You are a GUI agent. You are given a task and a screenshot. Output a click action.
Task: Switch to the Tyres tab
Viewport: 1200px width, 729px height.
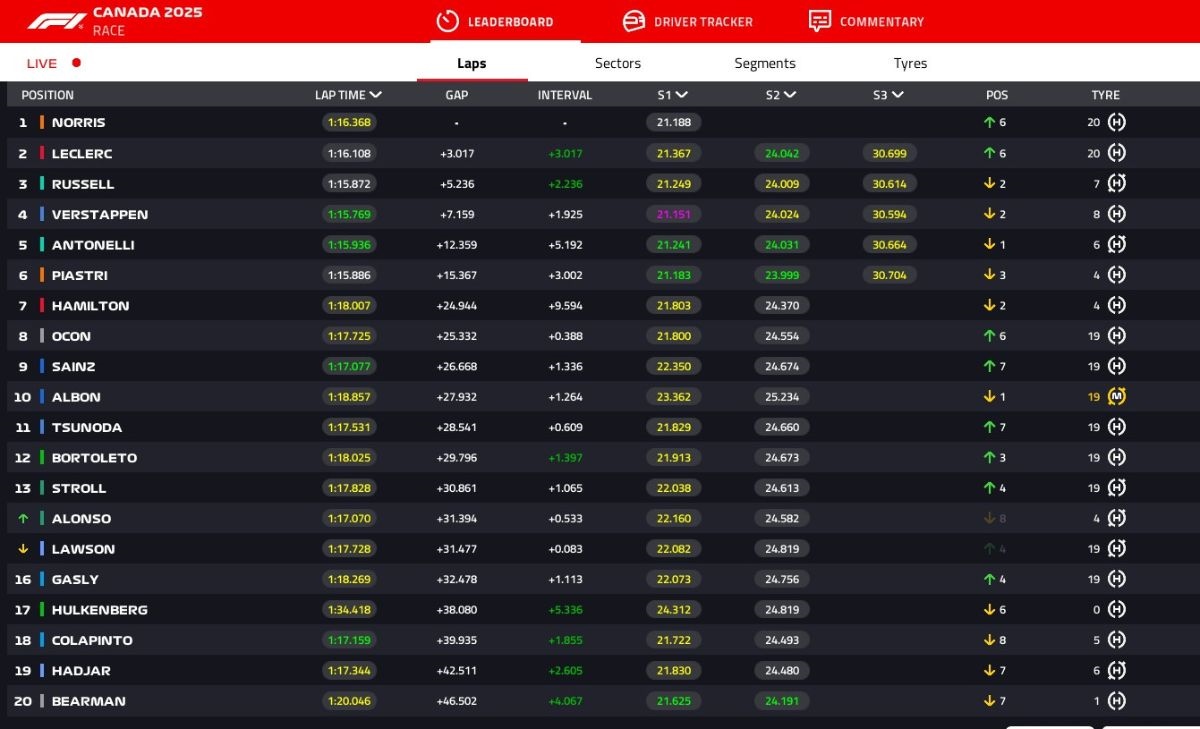pos(910,63)
